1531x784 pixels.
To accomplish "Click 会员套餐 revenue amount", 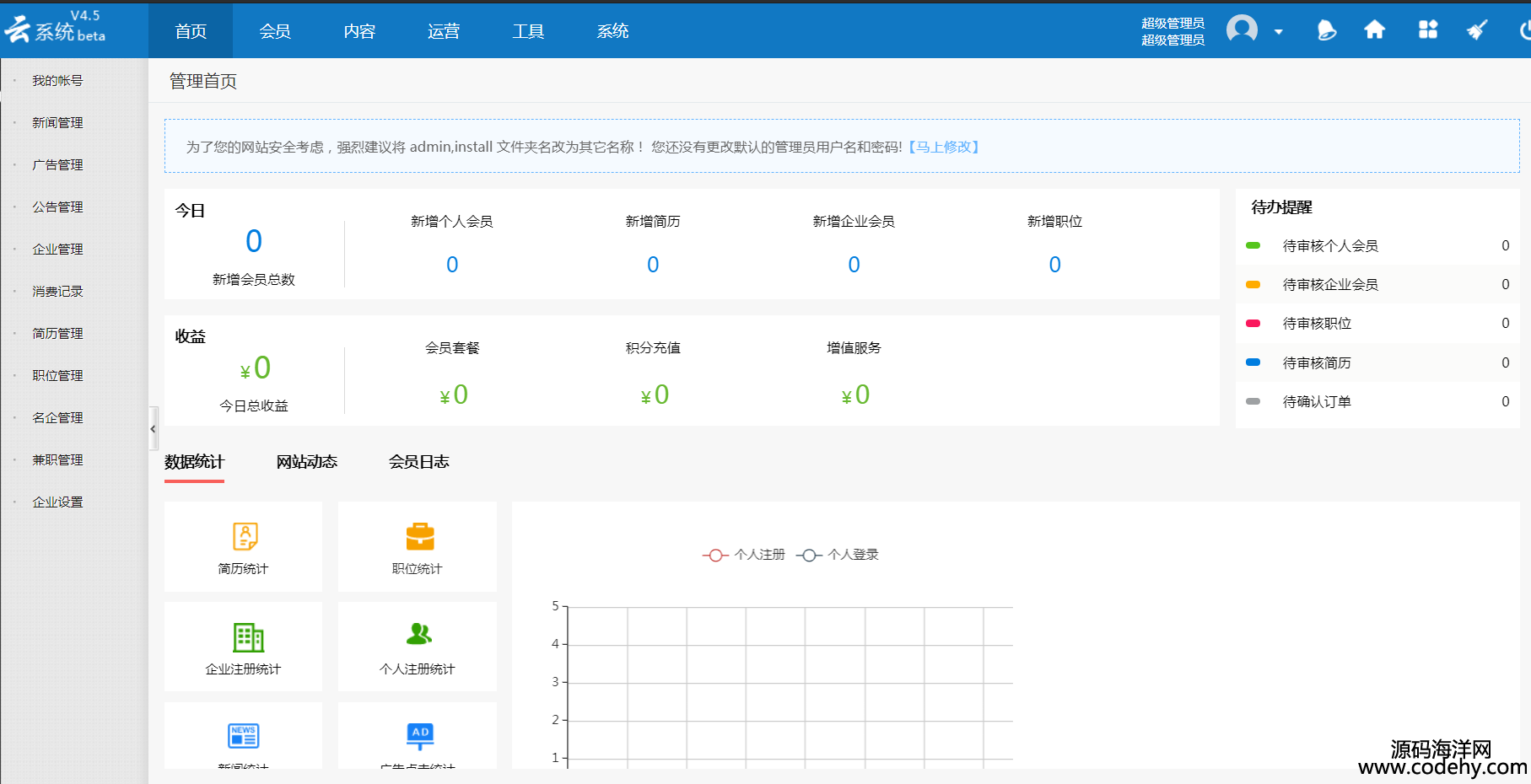I will tap(454, 395).
